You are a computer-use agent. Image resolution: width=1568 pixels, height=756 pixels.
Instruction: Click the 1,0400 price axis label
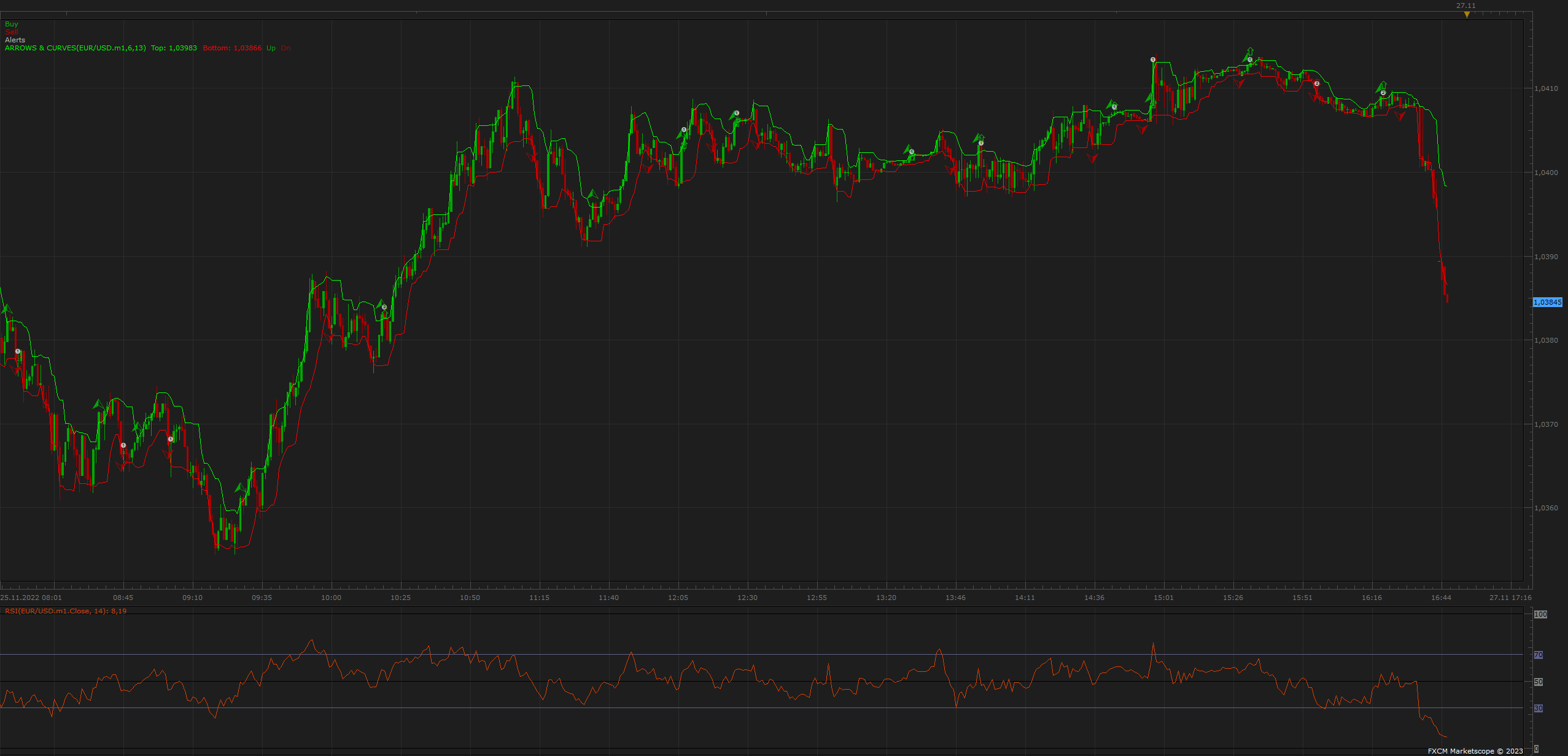(x=1546, y=173)
